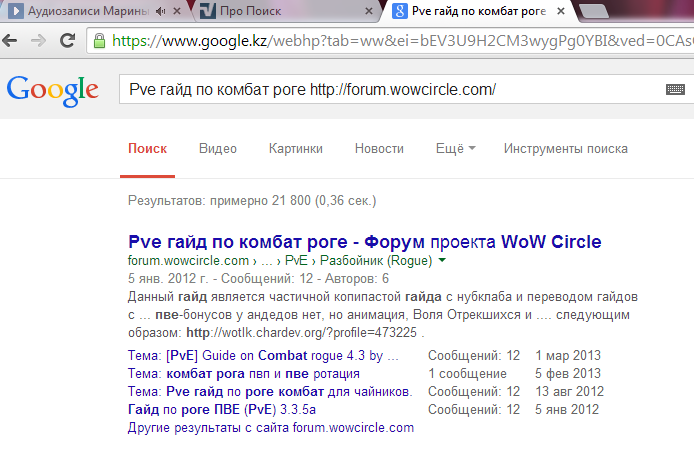Image resolution: width=694 pixels, height=463 pixels.
Task: Click the 1 сообщение text
Action: tap(467, 374)
